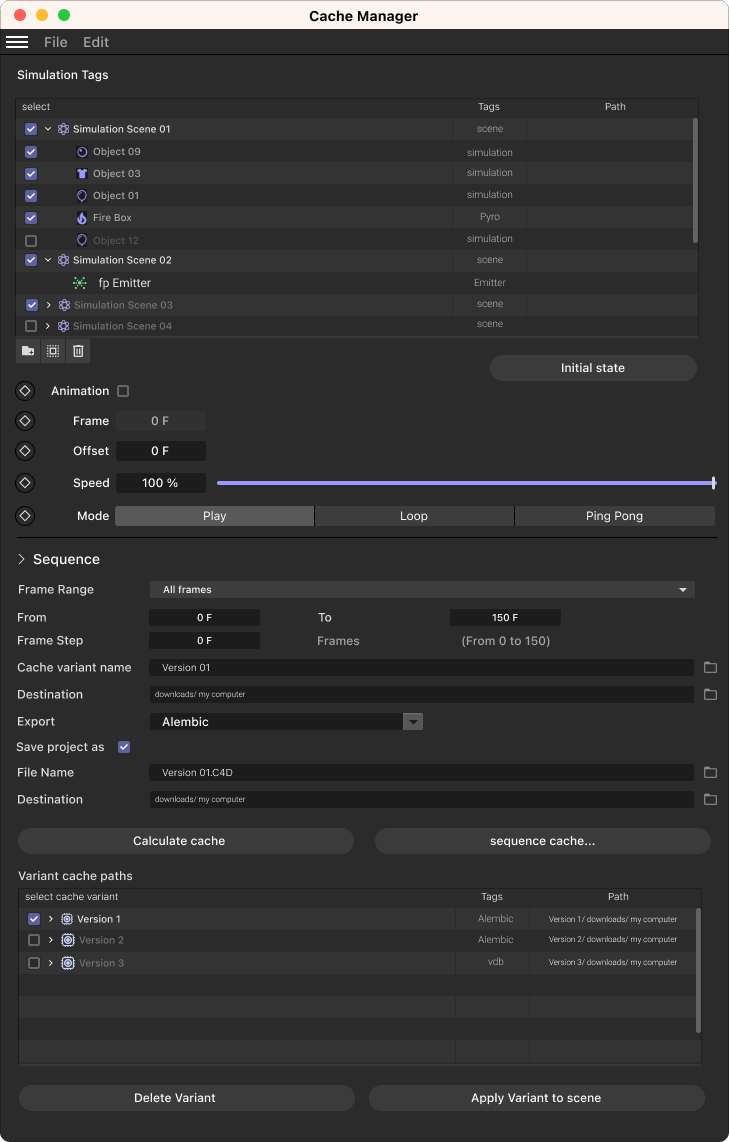
Task: Select Ping Pong mode
Action: point(615,516)
